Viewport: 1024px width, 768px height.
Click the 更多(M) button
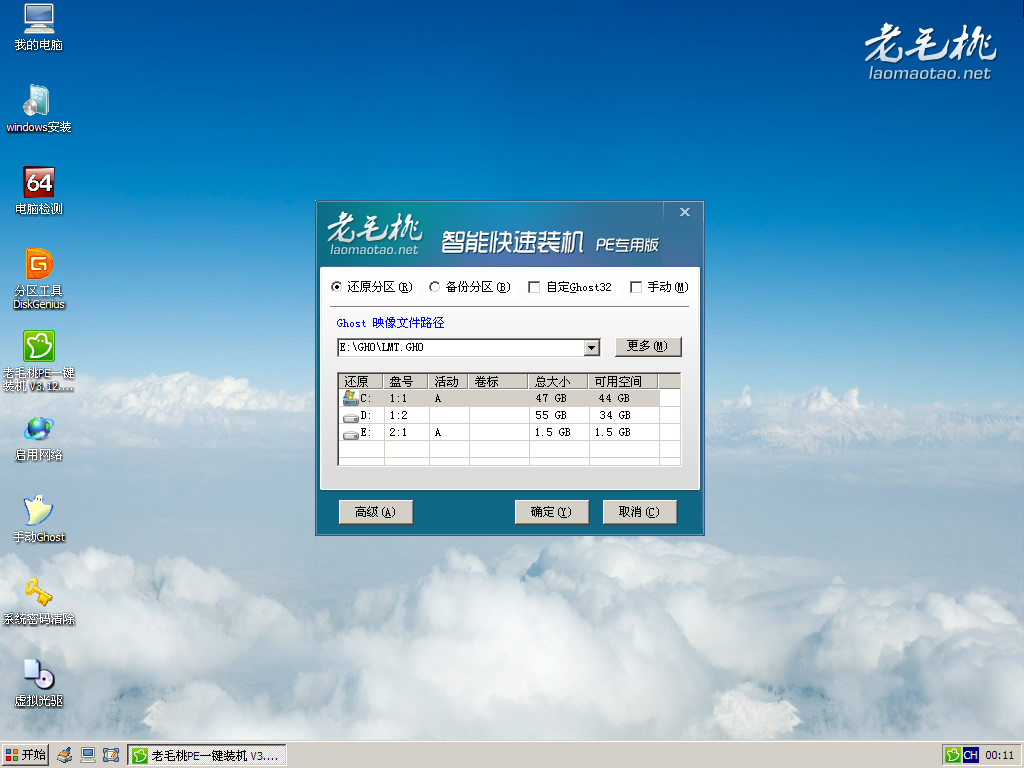(648, 346)
